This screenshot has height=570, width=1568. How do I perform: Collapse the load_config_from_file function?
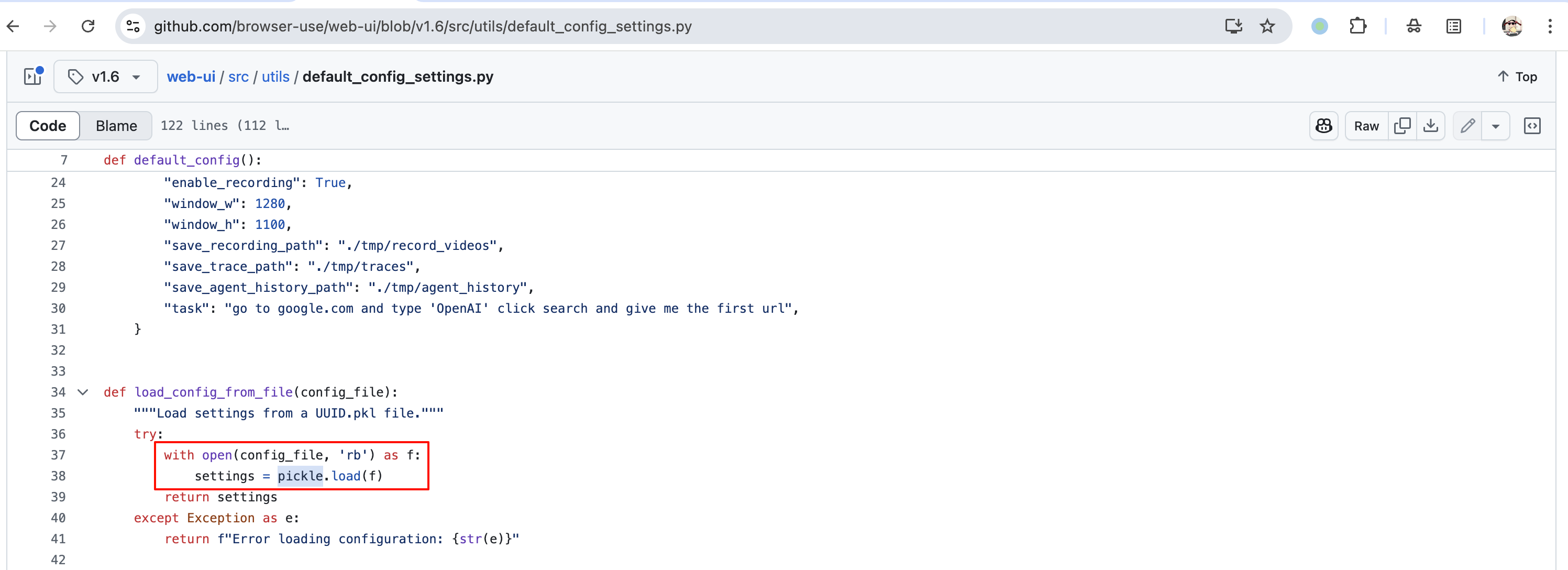83,392
